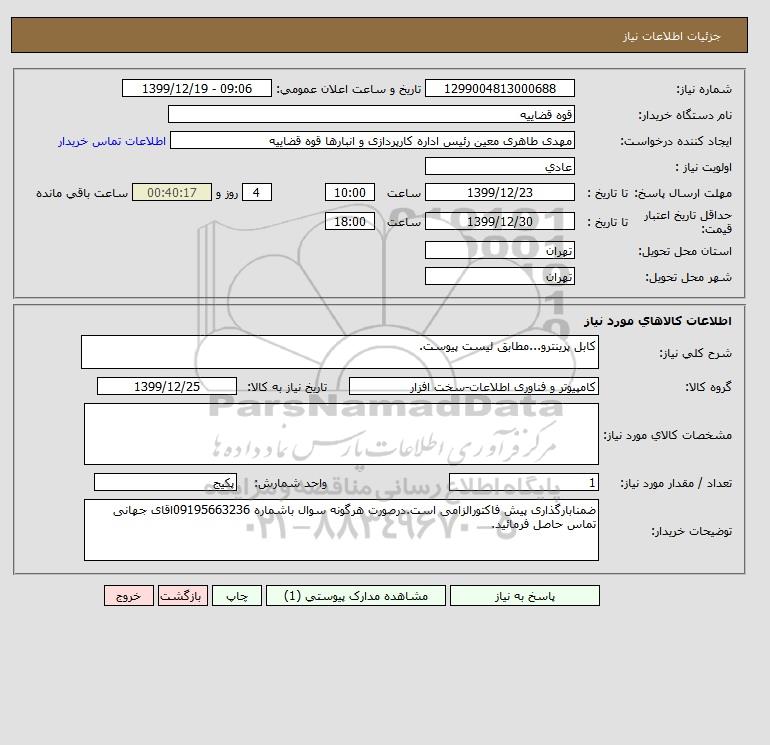Click the چاپ print button
The width and height of the screenshot is (770, 745).
[237, 595]
